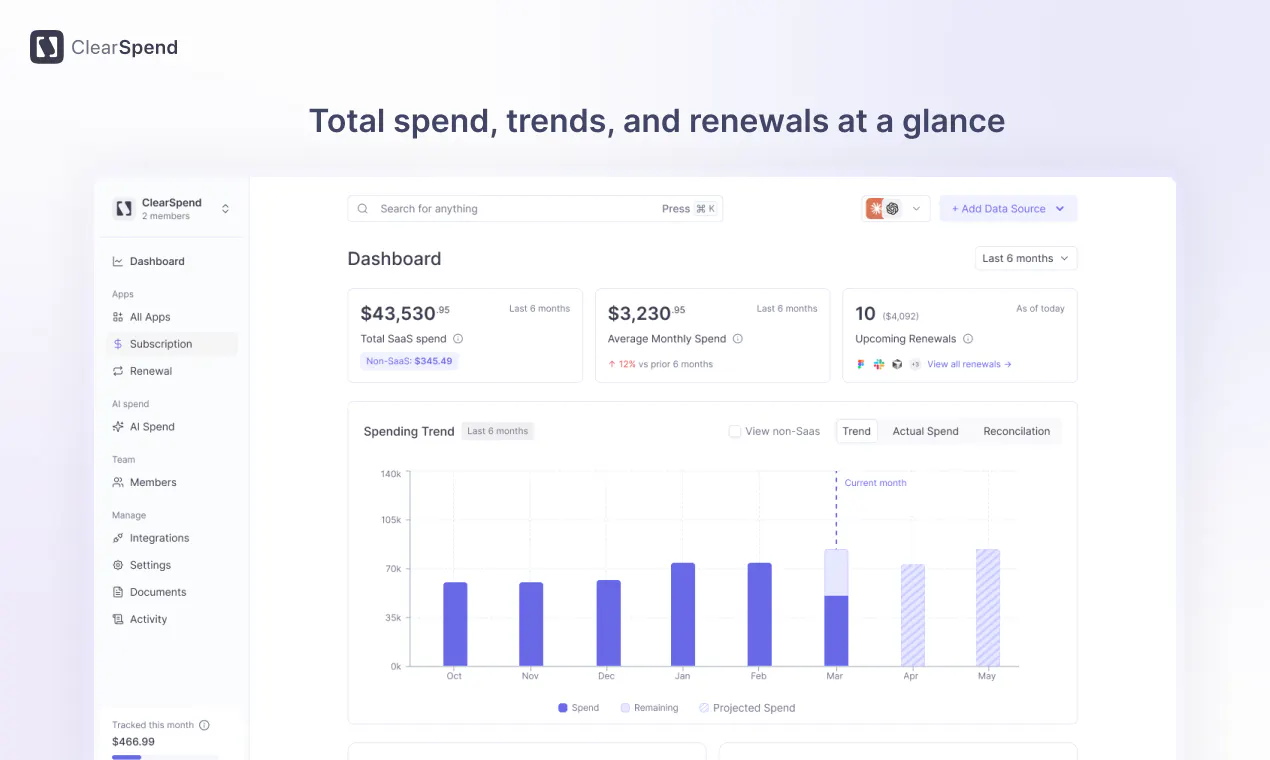Click the Figma logo in renewals card
The image size is (1270, 760).
click(x=861, y=364)
